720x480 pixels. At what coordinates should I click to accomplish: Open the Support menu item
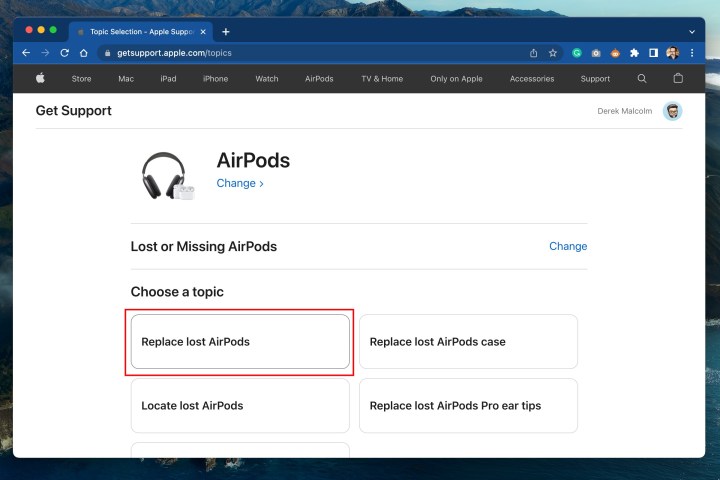pyautogui.click(x=595, y=79)
